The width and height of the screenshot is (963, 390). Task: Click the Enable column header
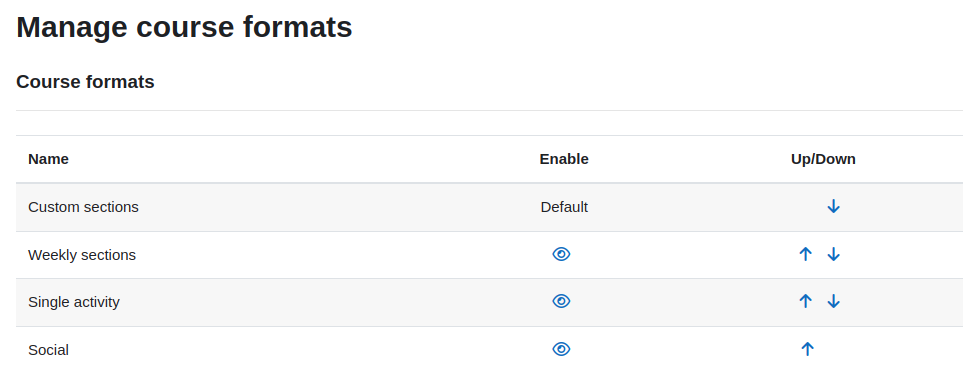pyautogui.click(x=564, y=159)
